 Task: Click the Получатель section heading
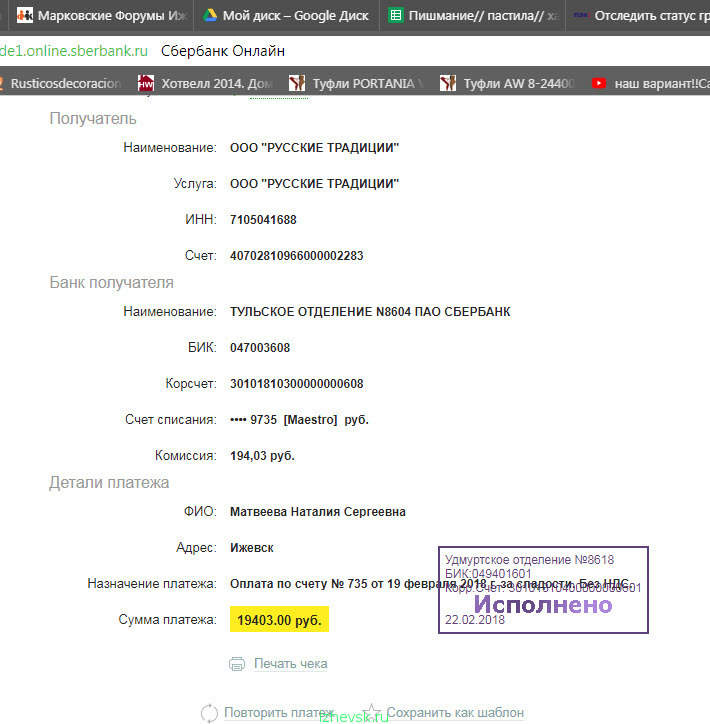pyautogui.click(x=93, y=119)
